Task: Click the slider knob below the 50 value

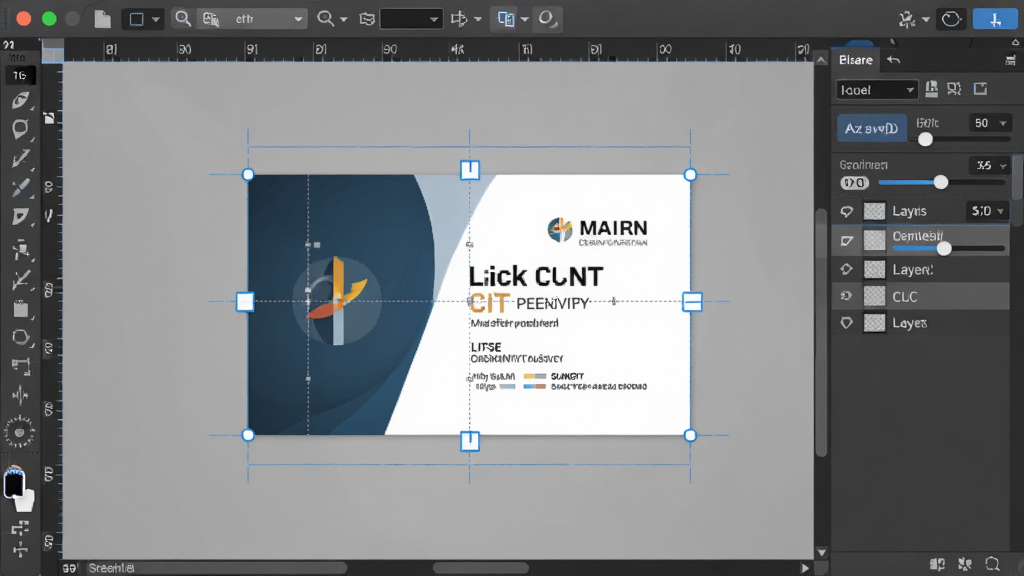Action: tap(925, 139)
